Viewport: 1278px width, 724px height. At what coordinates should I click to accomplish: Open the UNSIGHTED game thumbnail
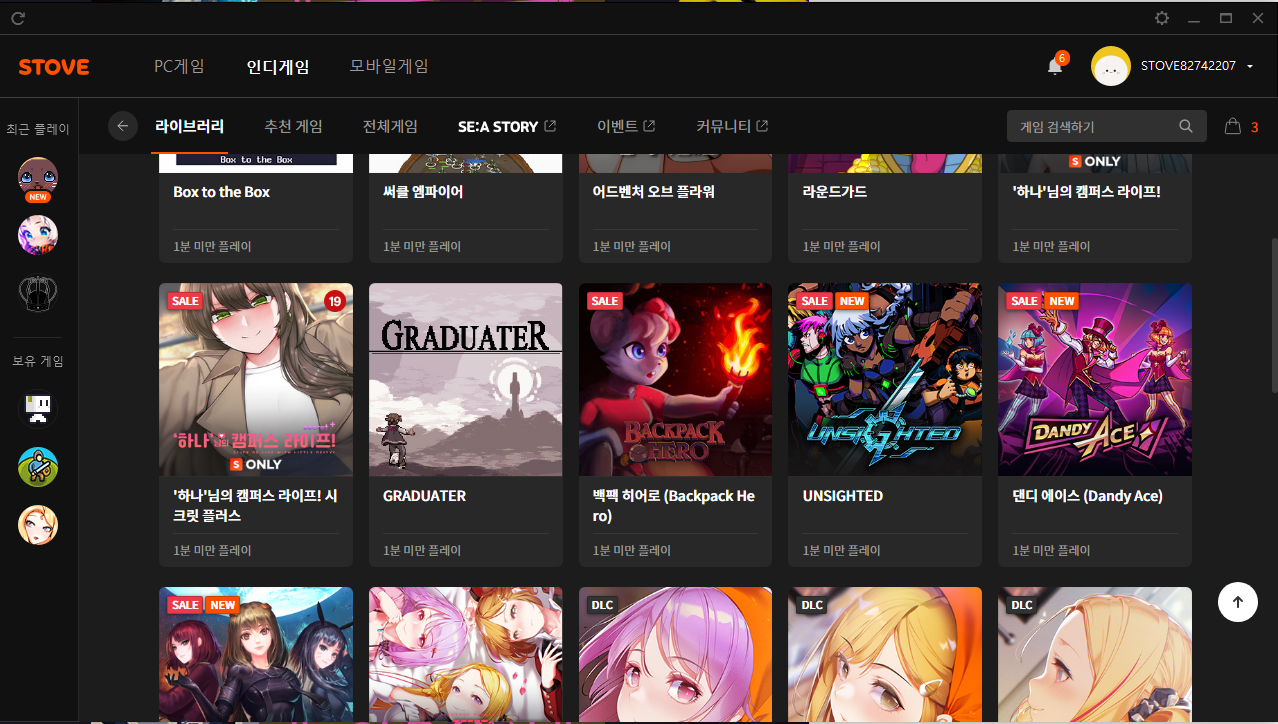click(884, 379)
